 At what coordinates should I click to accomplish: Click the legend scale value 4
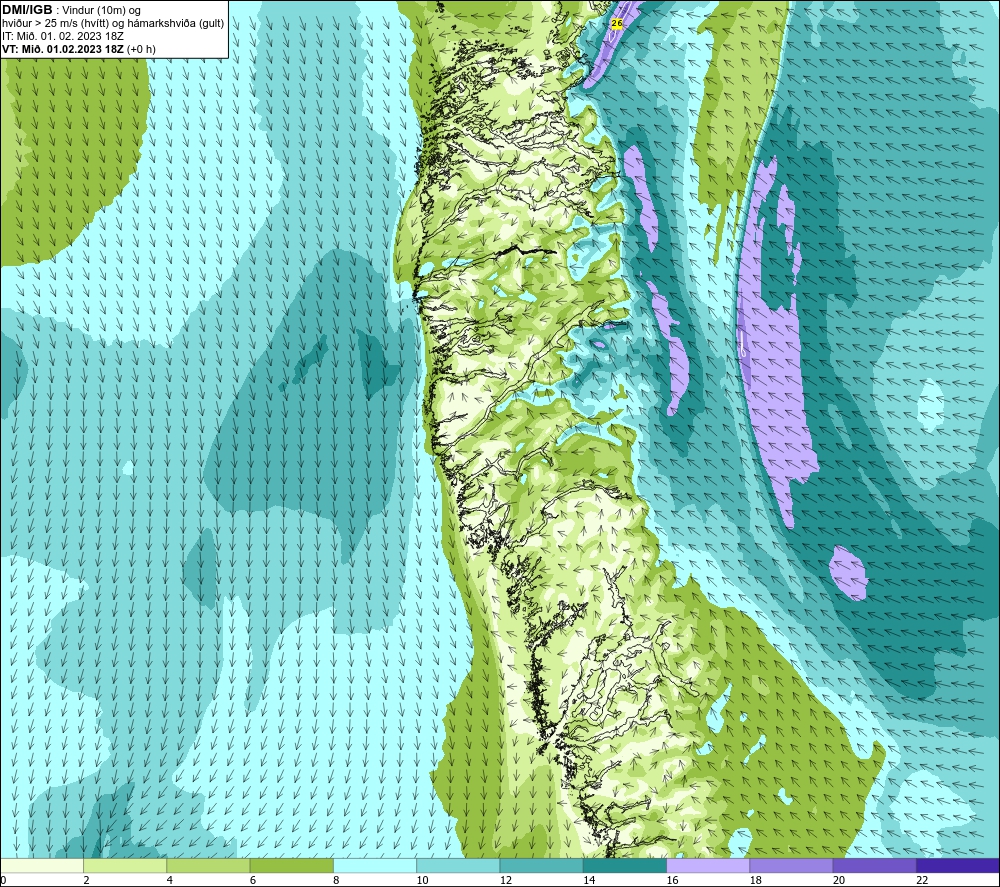click(x=170, y=880)
